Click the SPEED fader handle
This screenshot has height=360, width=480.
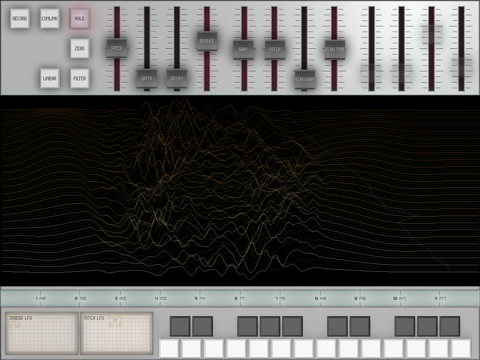117,48
